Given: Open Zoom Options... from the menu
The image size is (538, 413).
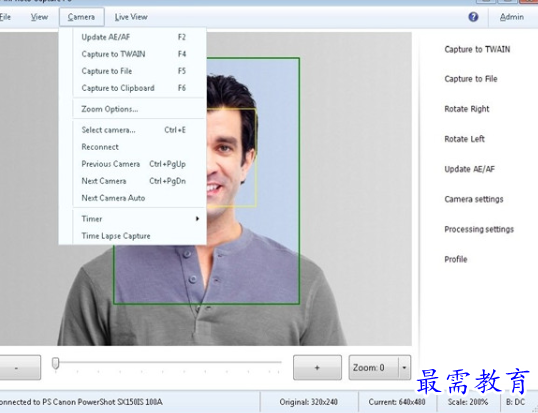Looking at the screenshot, I should [x=133, y=109].
